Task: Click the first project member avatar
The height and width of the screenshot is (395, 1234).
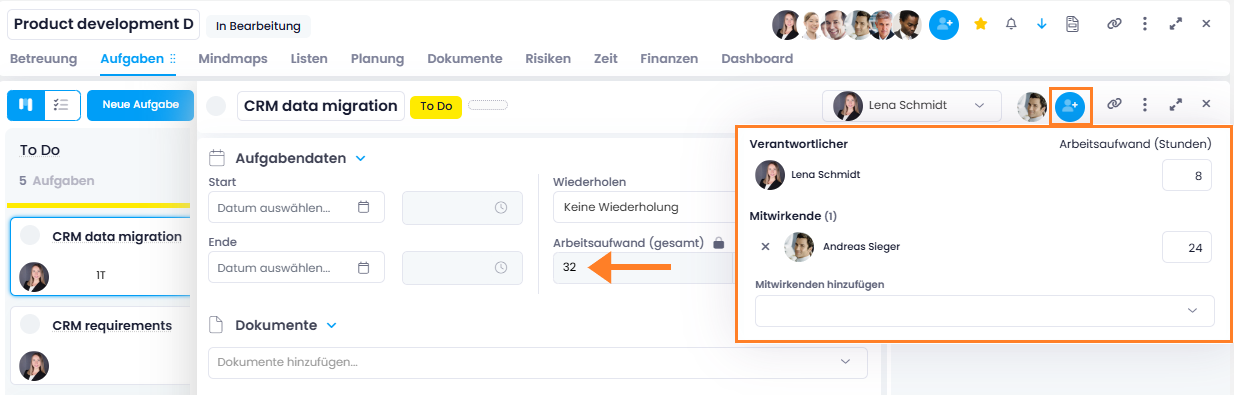Action: pos(786,25)
